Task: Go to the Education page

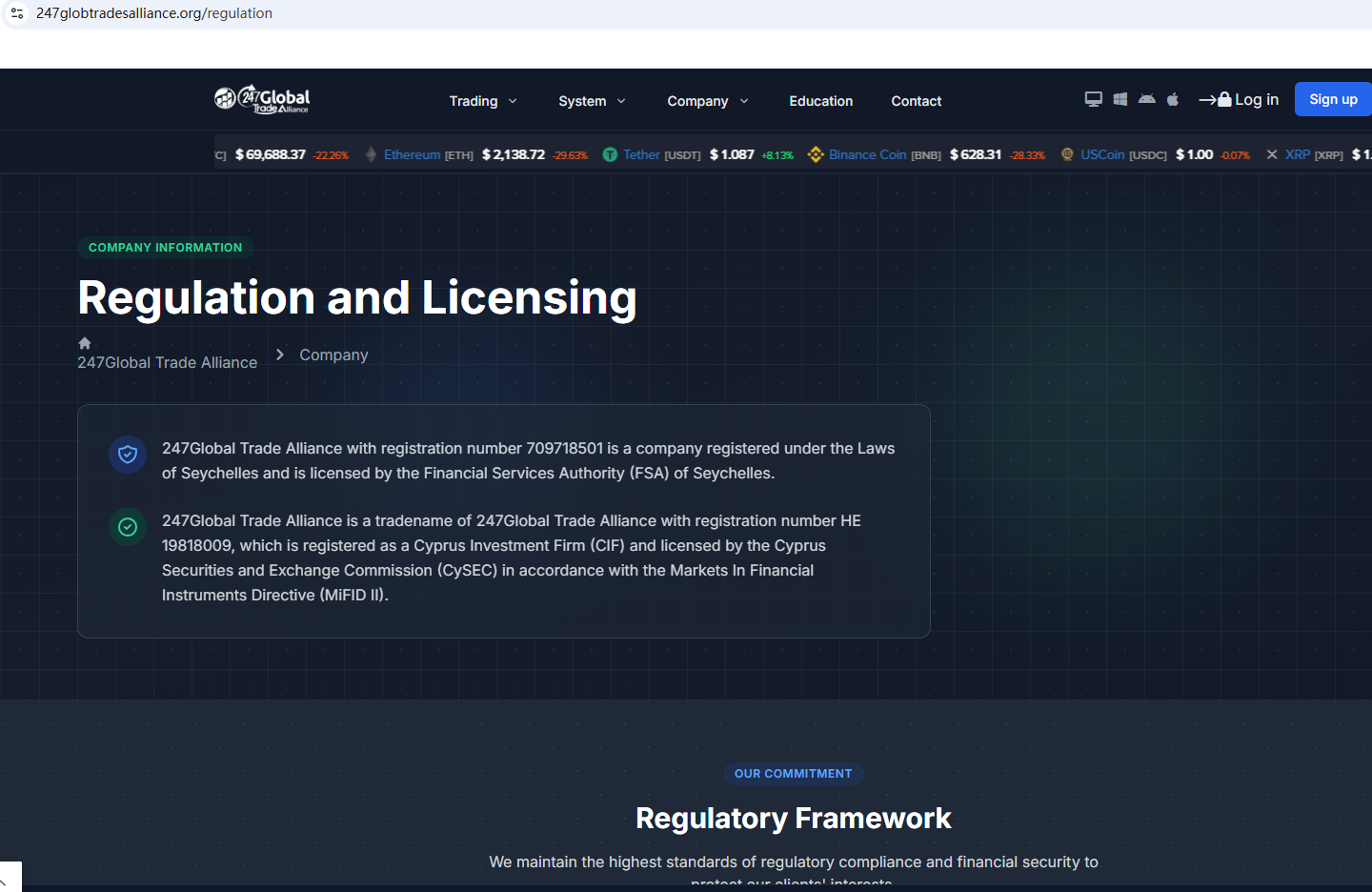Action: coord(820,101)
